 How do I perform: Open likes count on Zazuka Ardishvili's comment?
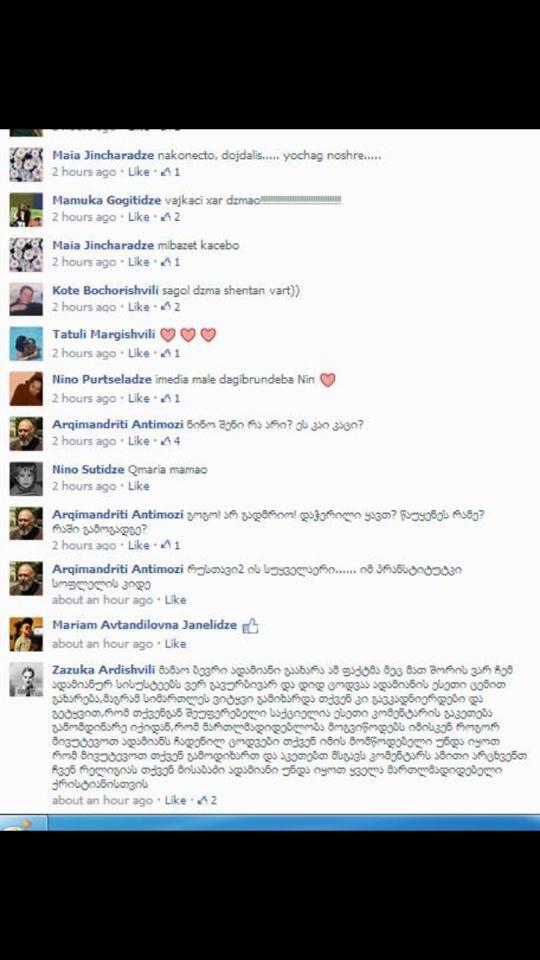207,800
